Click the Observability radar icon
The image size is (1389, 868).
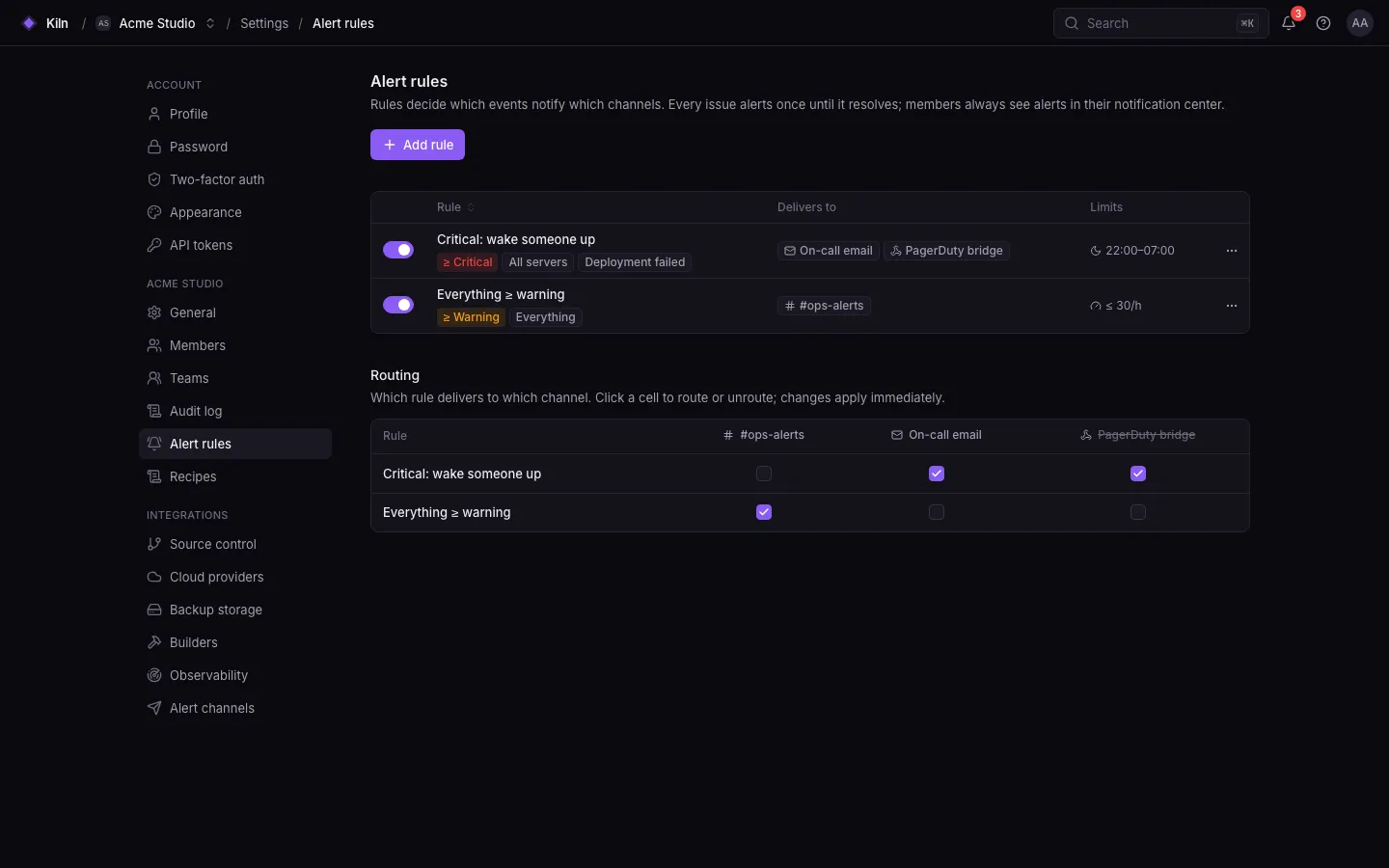pyautogui.click(x=154, y=675)
